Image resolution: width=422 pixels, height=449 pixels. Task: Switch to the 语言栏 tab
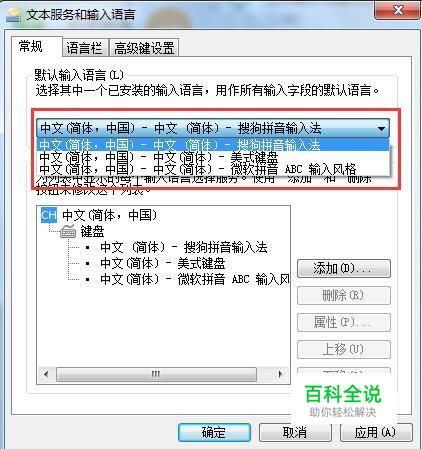coord(84,48)
